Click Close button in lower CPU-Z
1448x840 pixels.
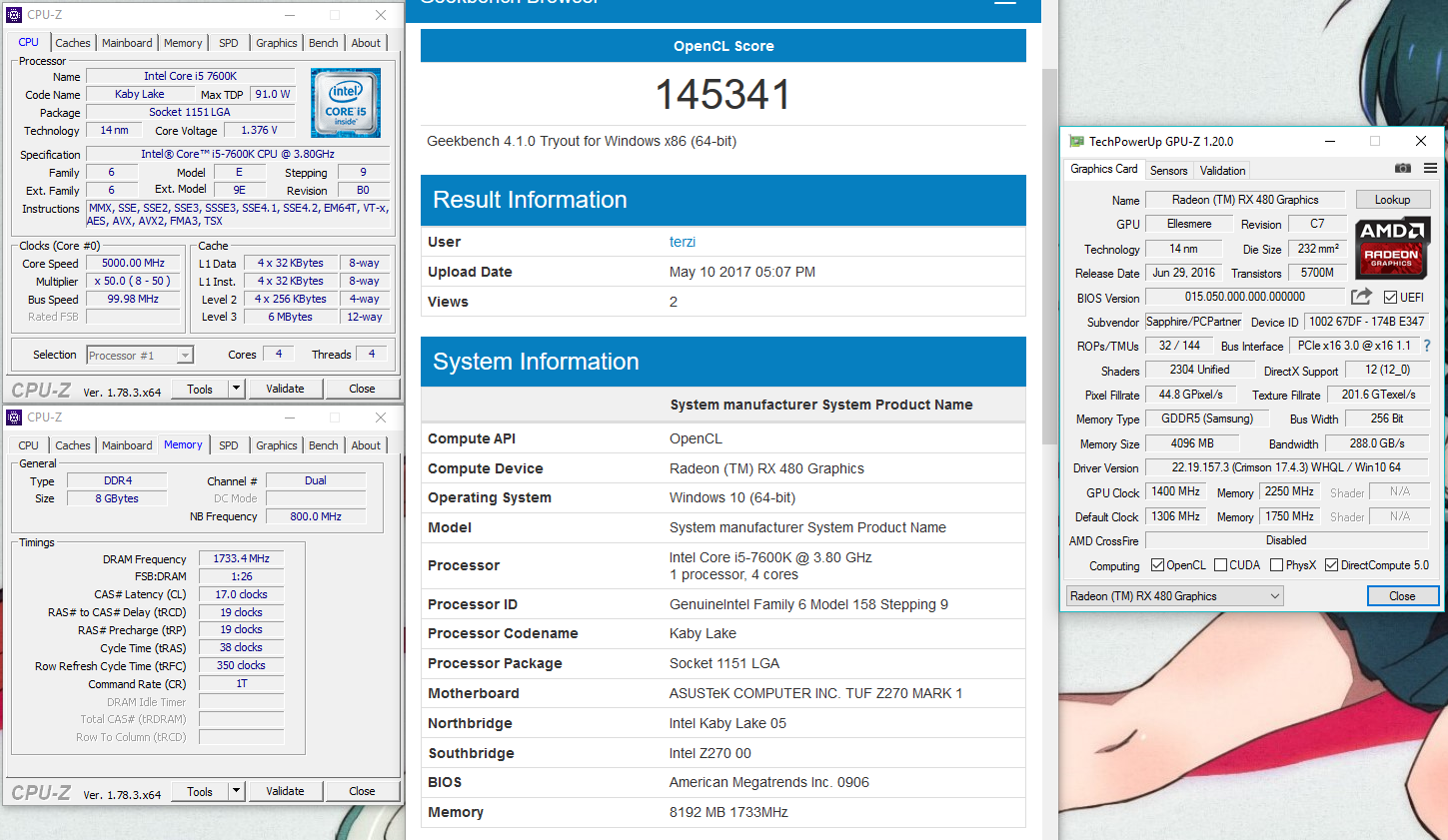(362, 791)
